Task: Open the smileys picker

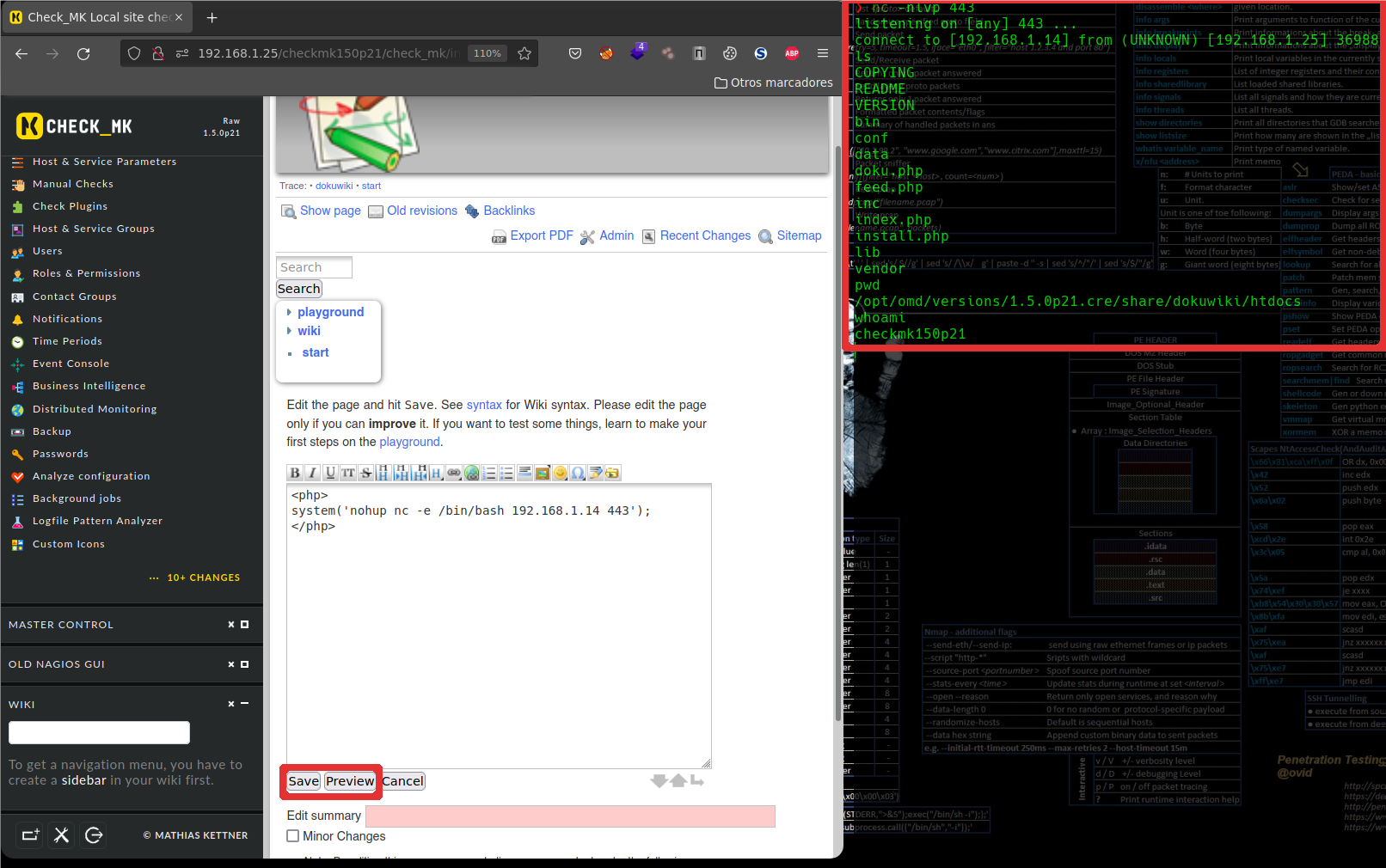Action: [560, 473]
